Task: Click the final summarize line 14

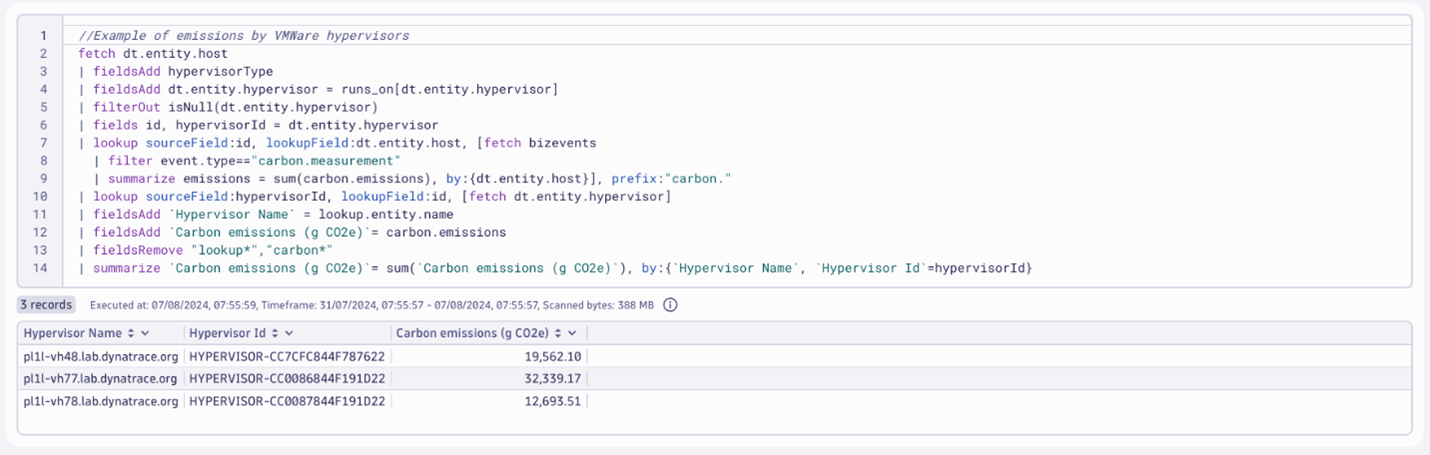Action: click(x=555, y=268)
